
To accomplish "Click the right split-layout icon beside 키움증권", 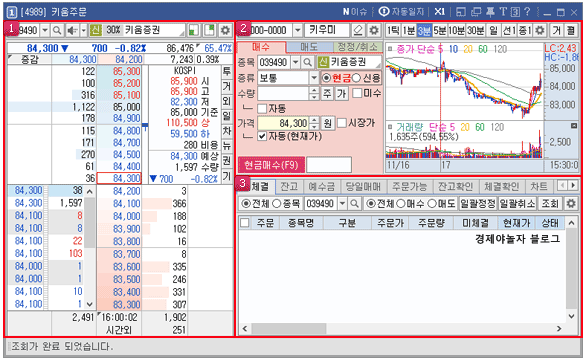I will tap(209, 30).
